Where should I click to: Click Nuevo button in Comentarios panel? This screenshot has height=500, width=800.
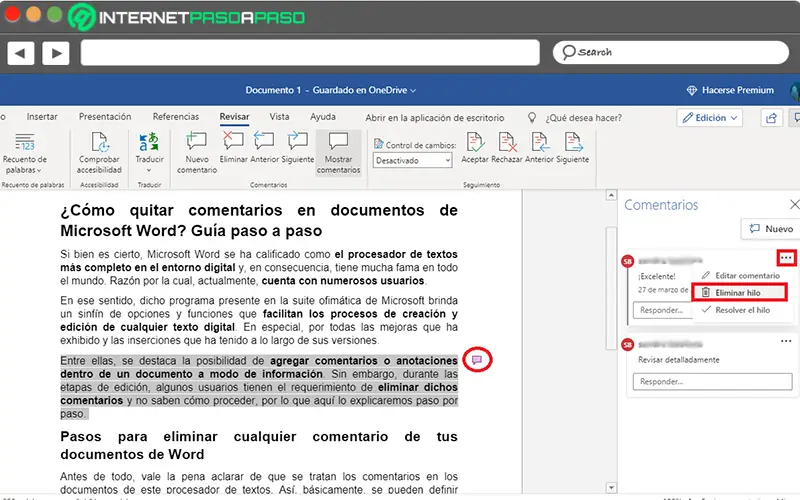[770, 229]
